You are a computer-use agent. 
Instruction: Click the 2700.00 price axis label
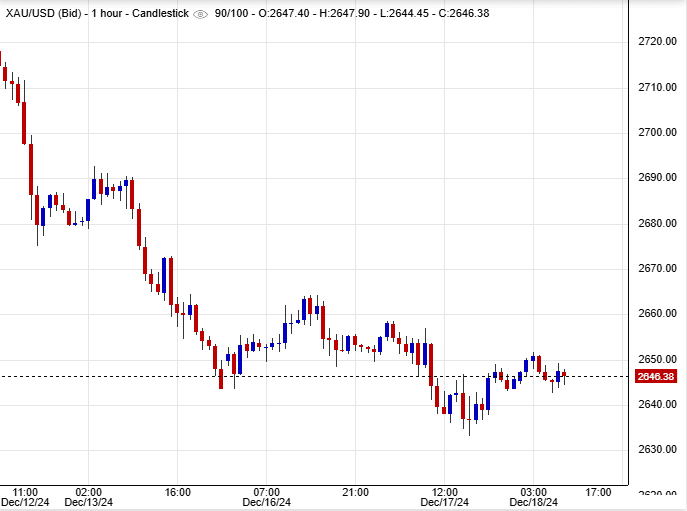659,132
